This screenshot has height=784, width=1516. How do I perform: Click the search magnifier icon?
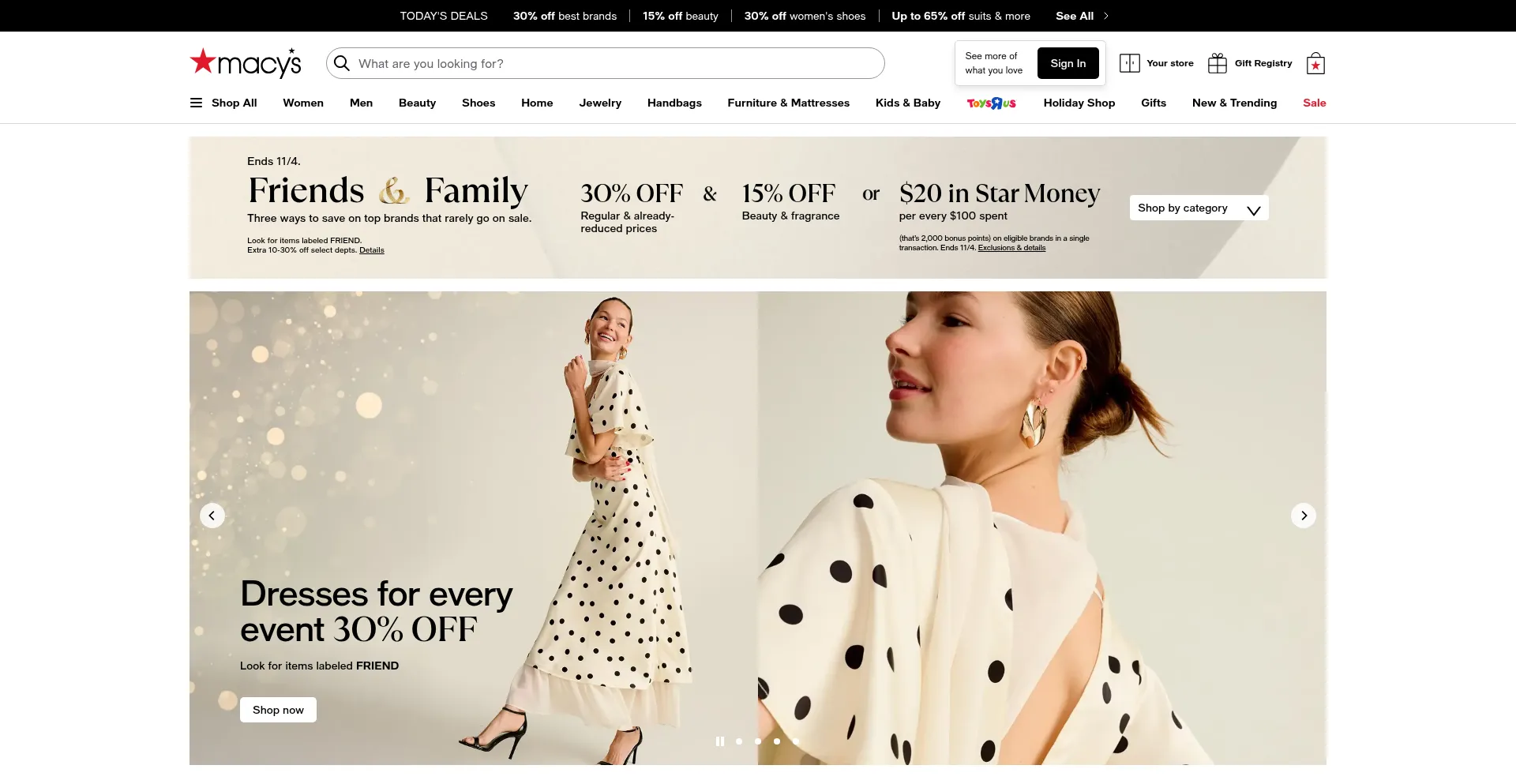coord(342,63)
